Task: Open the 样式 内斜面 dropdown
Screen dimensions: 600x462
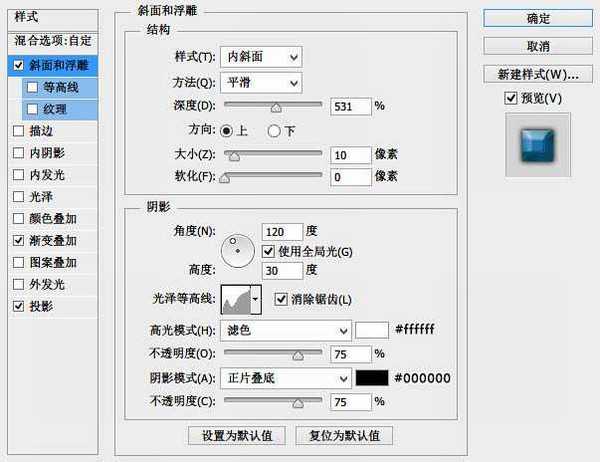Action: tap(264, 58)
